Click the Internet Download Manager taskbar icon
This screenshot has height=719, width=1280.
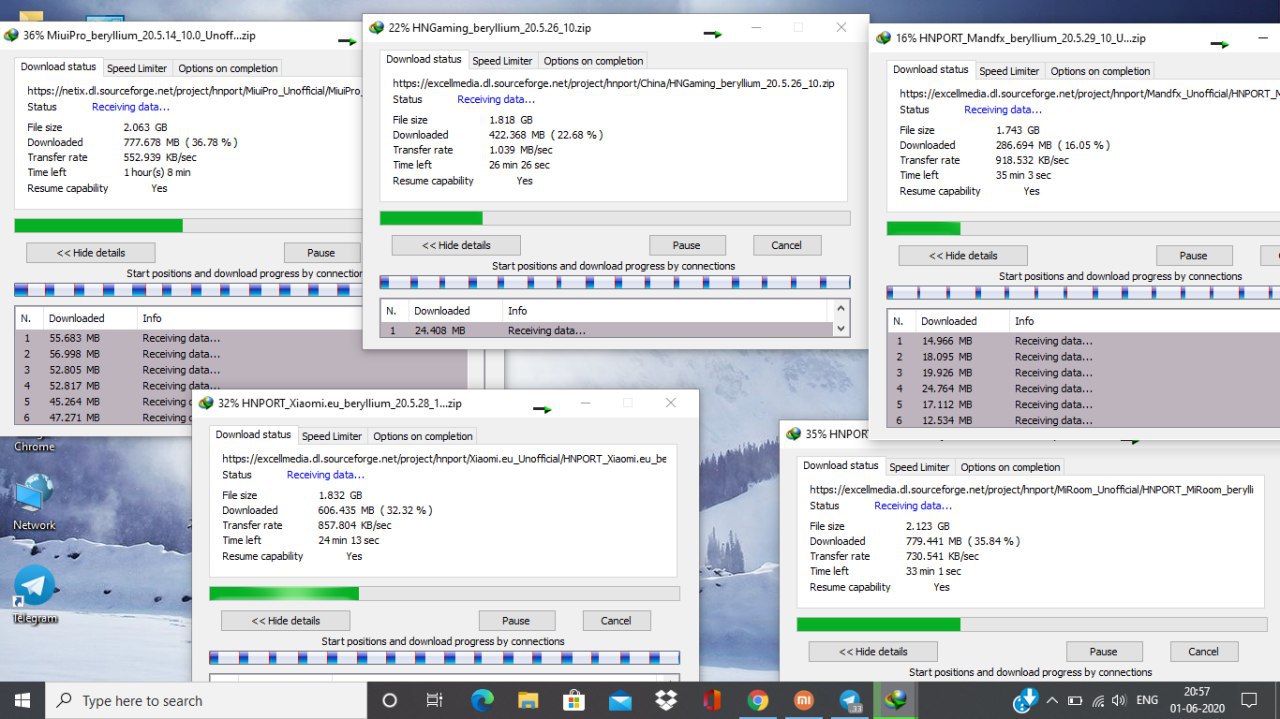(897, 700)
